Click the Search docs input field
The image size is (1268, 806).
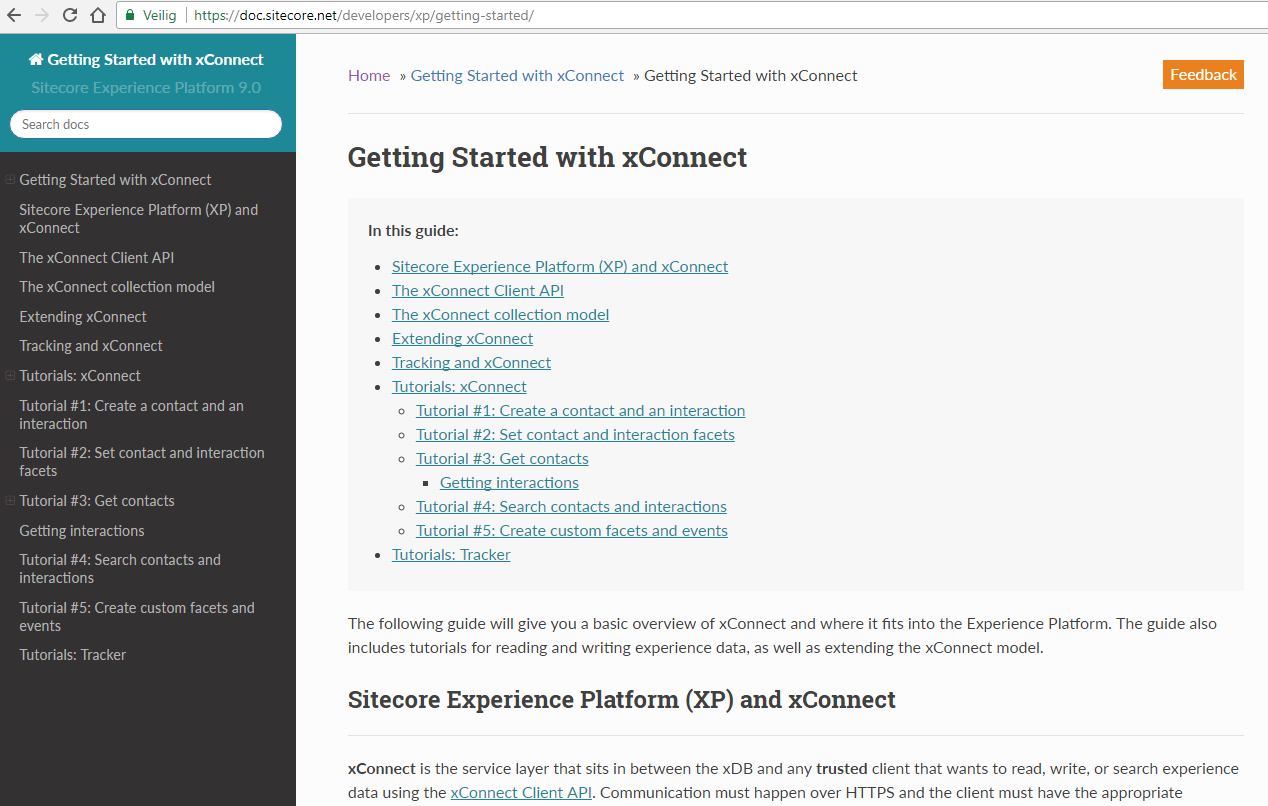pos(146,124)
